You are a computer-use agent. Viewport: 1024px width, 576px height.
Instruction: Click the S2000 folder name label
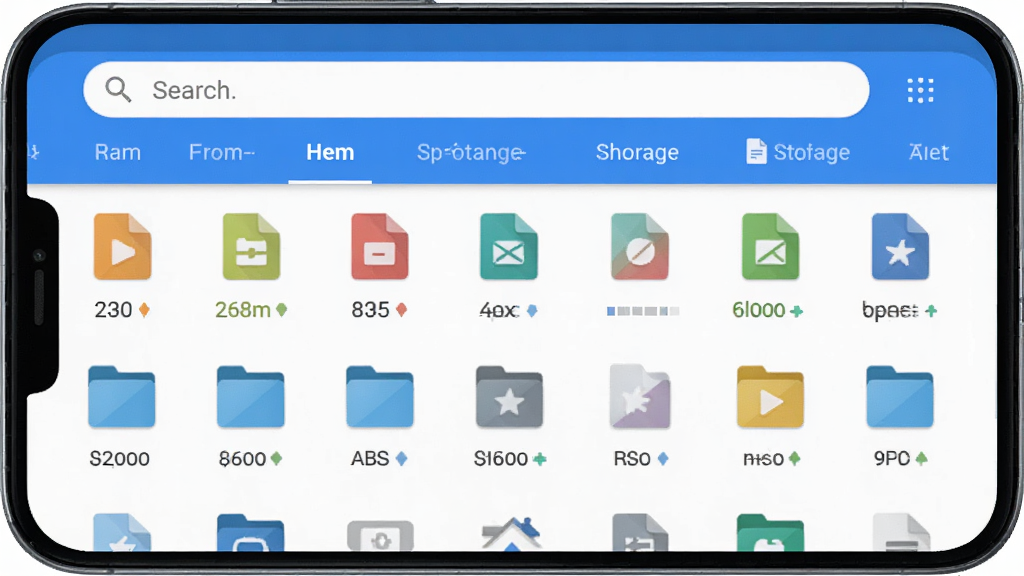[120, 458]
